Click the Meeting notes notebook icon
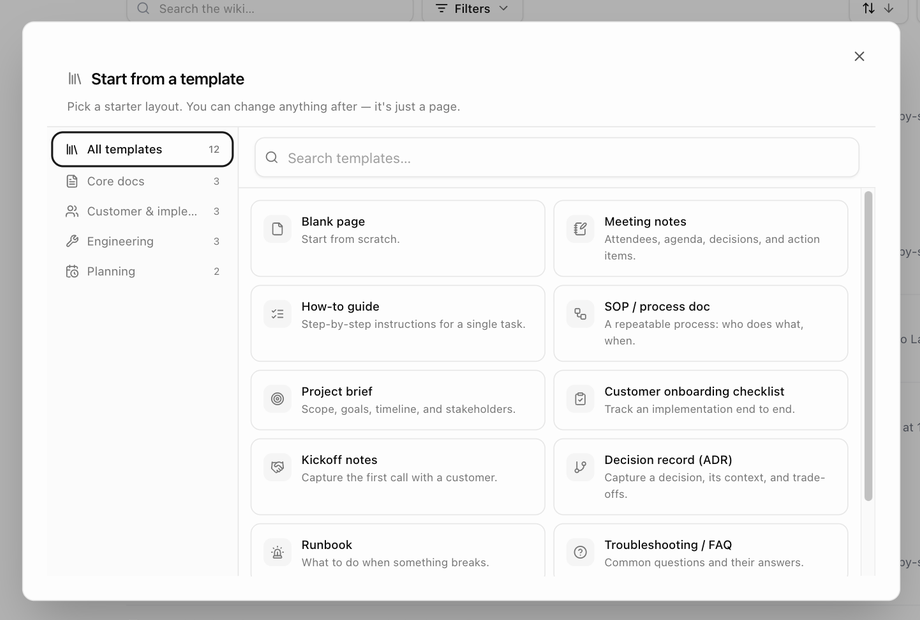 tap(580, 229)
